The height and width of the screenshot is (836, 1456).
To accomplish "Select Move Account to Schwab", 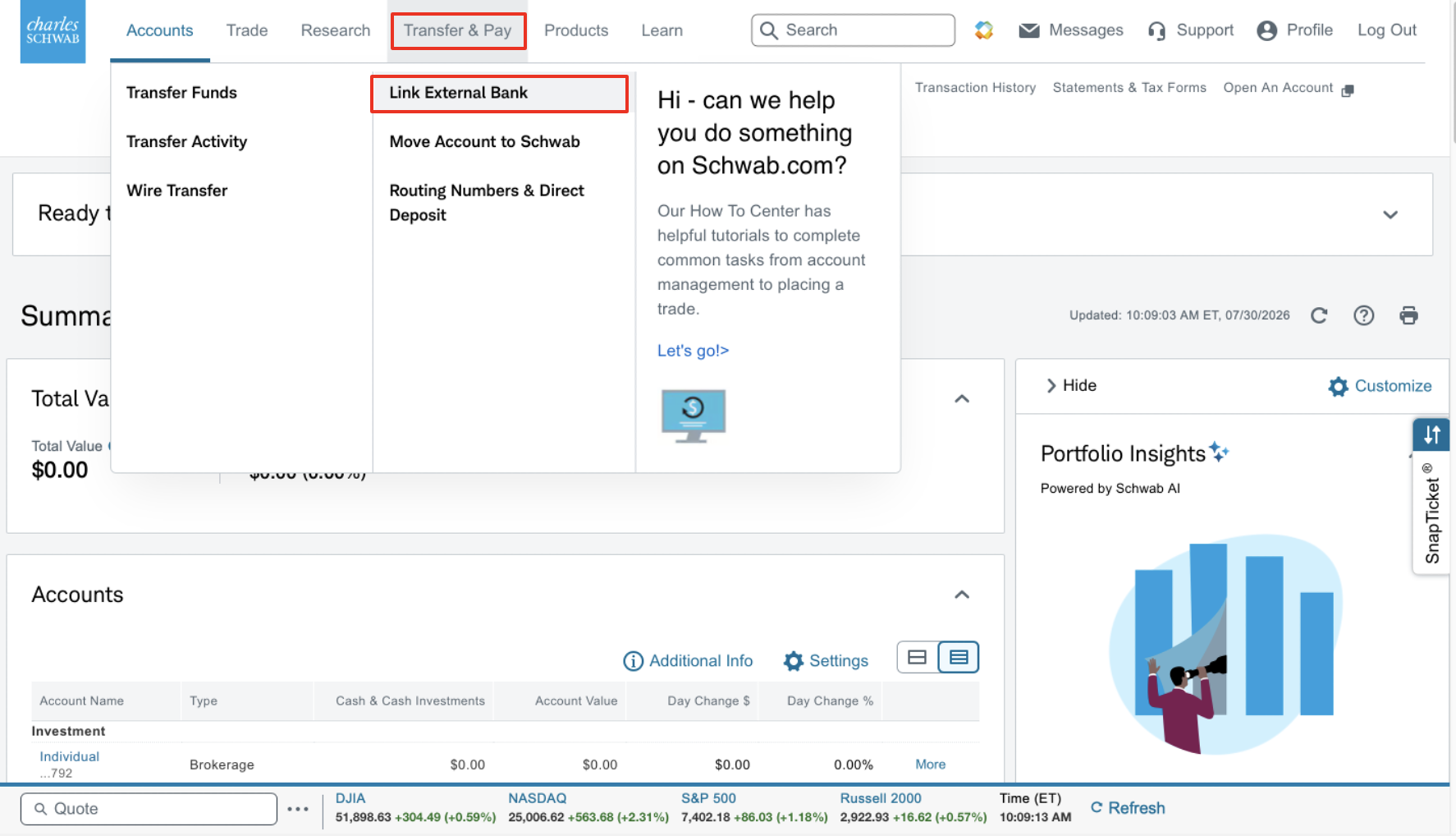I will [484, 142].
